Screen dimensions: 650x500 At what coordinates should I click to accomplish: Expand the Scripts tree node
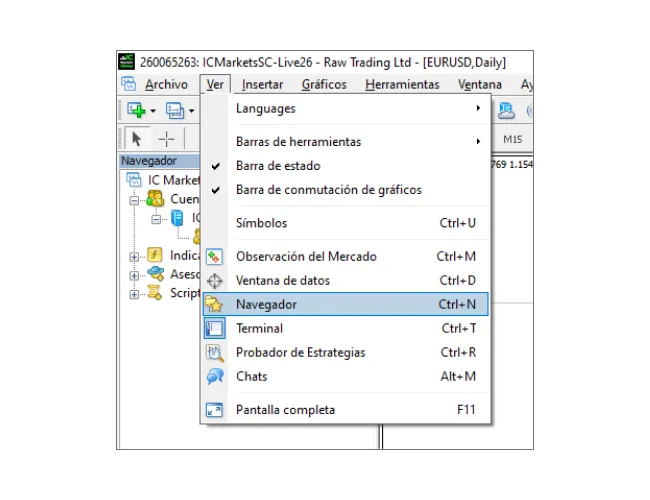click(x=134, y=295)
